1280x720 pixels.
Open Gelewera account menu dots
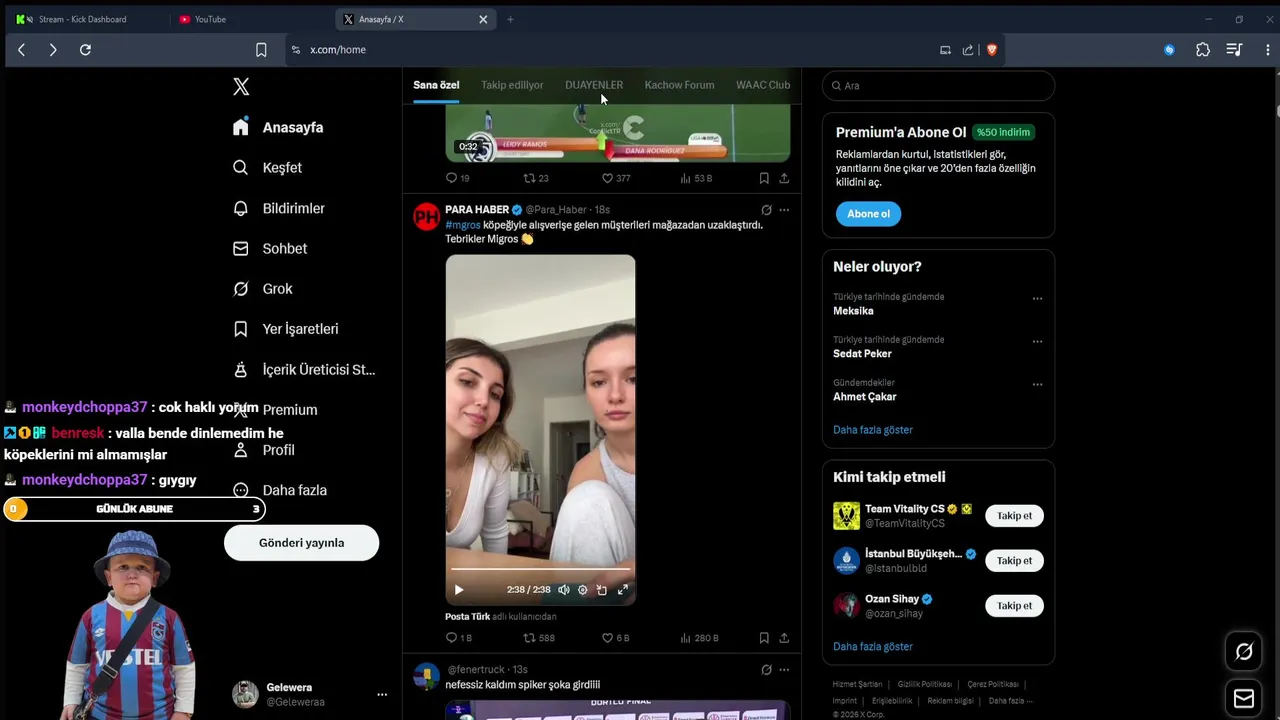(381, 694)
